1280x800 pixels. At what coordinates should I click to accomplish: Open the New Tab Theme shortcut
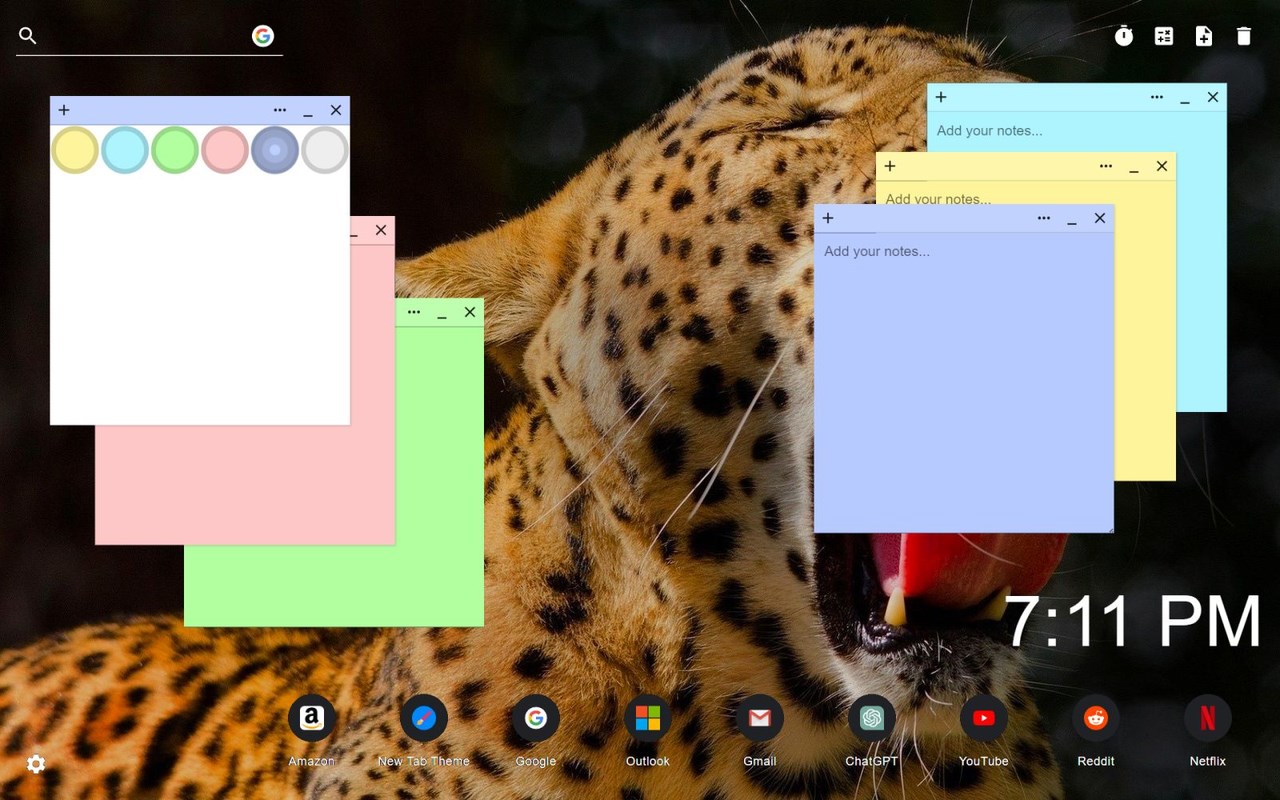[424, 719]
